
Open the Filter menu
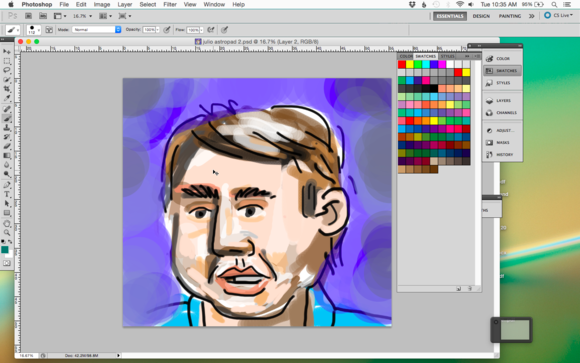coord(170,4)
